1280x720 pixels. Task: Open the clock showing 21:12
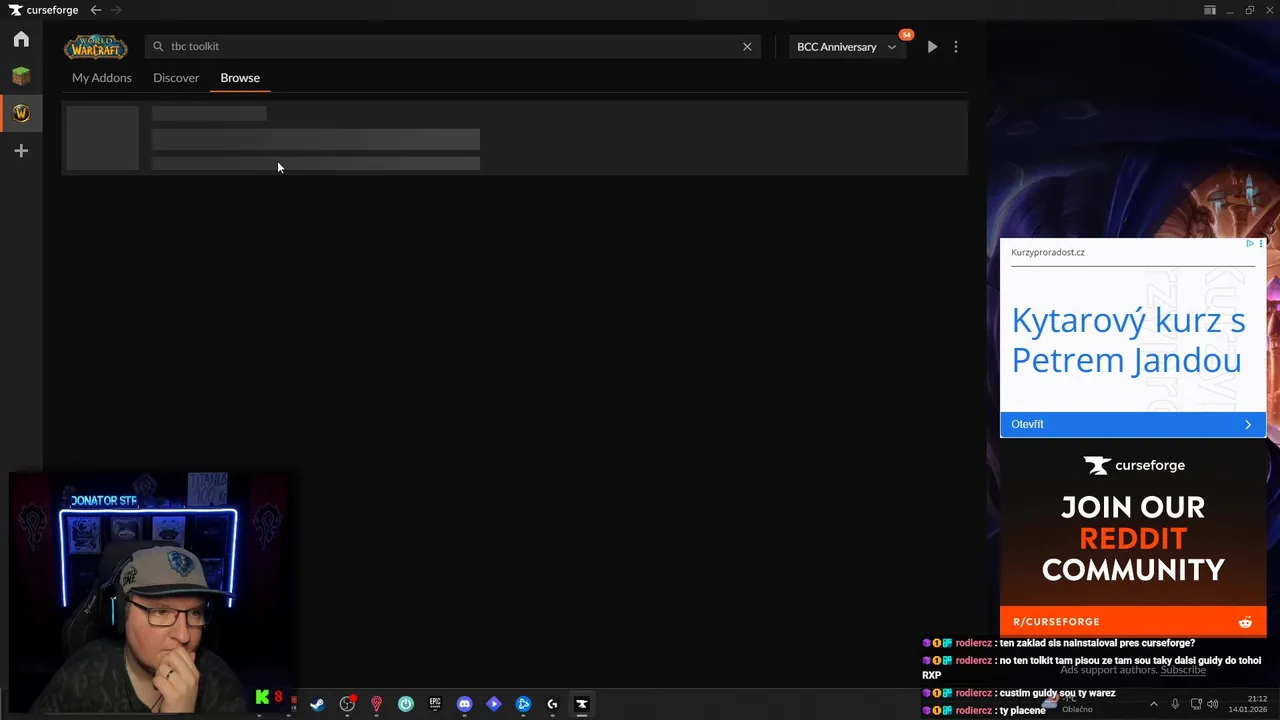(x=1248, y=704)
